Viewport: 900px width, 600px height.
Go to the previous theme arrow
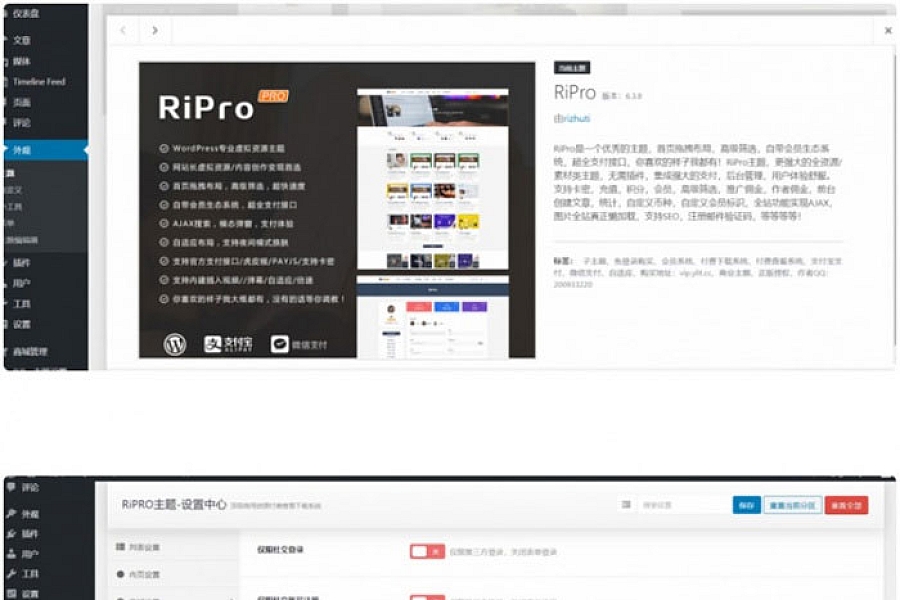(x=123, y=30)
